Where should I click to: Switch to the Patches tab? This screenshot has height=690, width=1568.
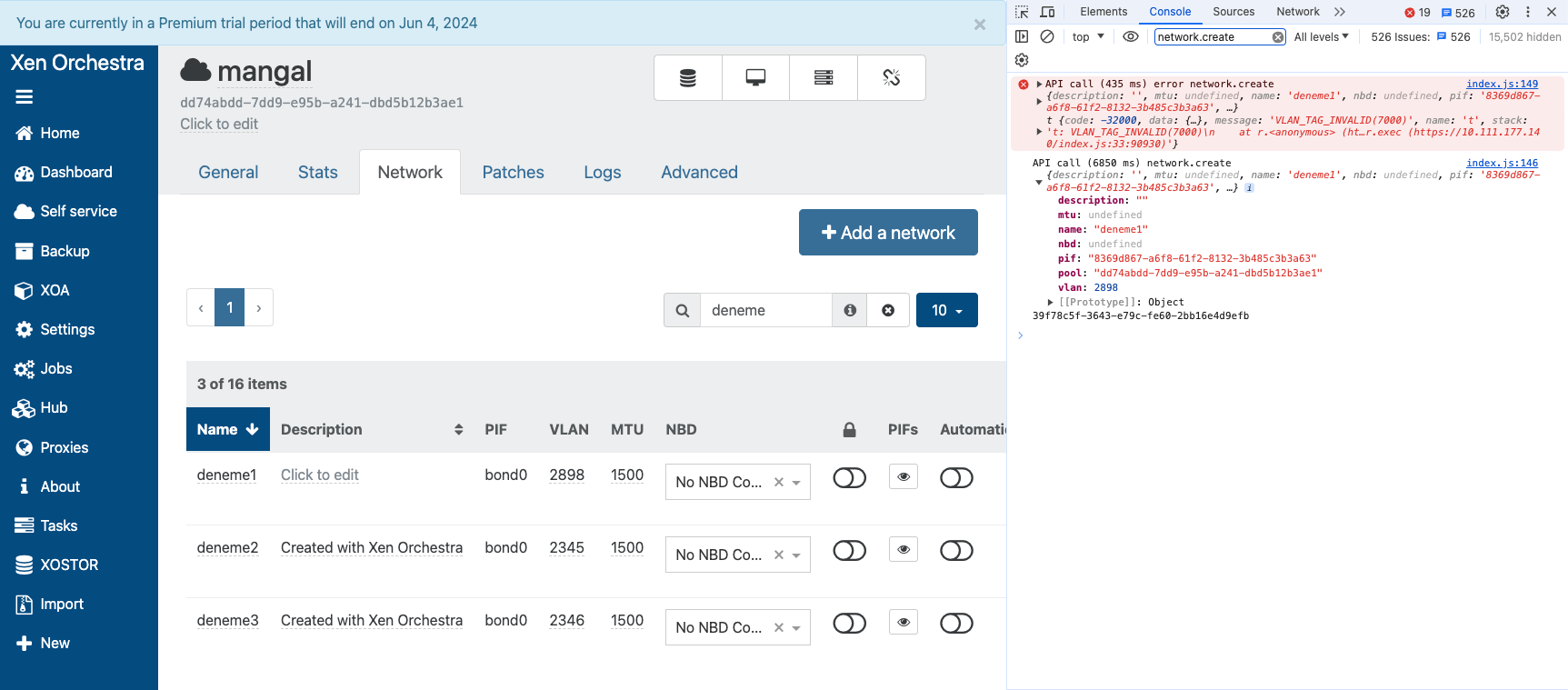tap(513, 172)
